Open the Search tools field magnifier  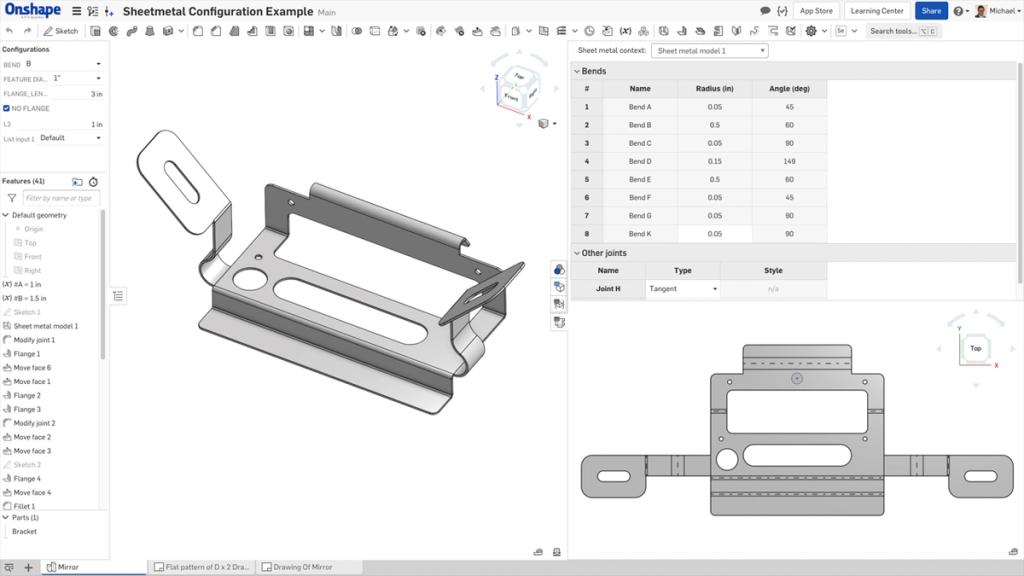(890, 31)
